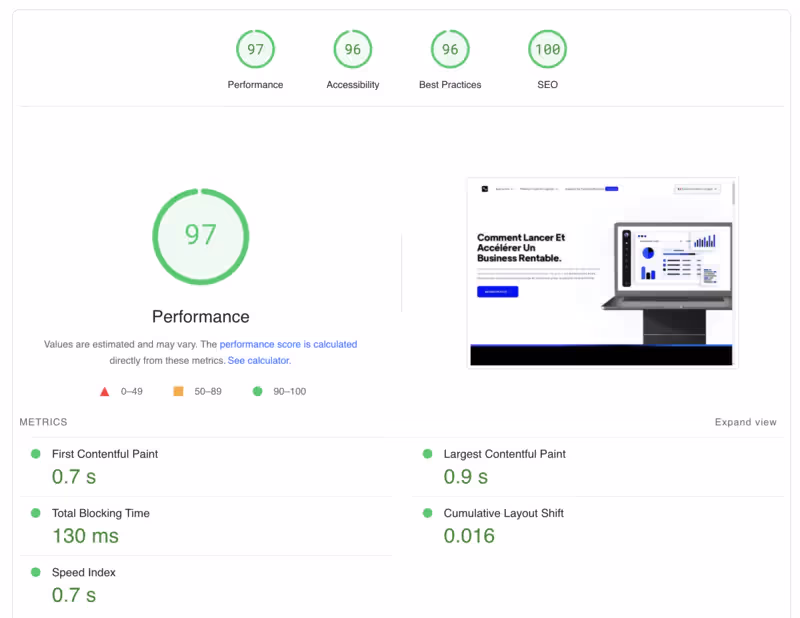Click the 0.016 Cumulative Layout Shift value
Image resolution: width=800 pixels, height=618 pixels.
tap(469, 536)
